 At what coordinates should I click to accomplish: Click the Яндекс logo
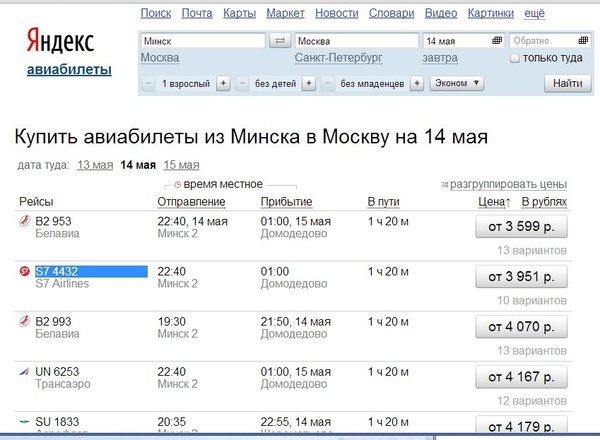click(60, 41)
